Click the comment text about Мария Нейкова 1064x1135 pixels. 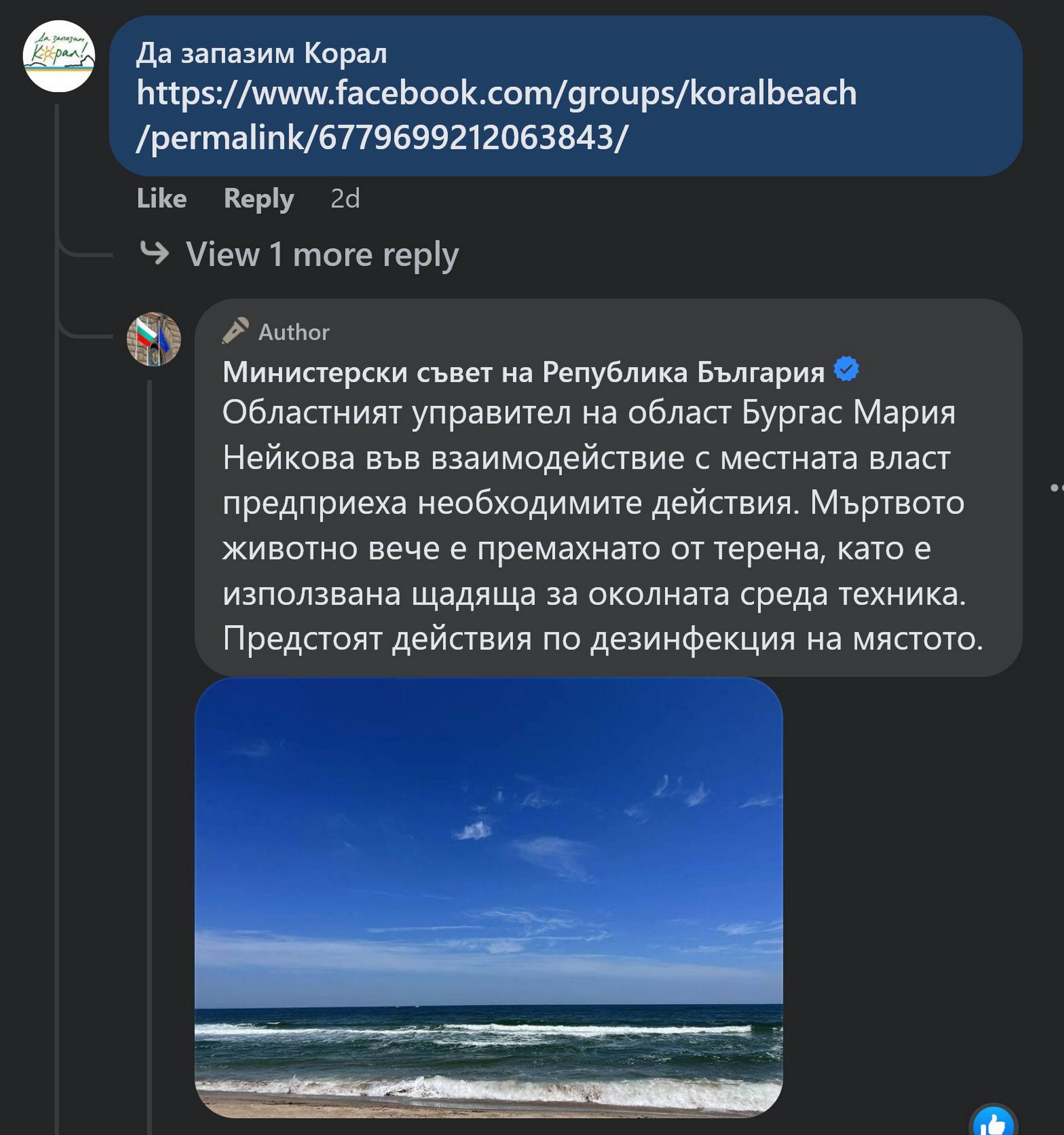(x=594, y=525)
